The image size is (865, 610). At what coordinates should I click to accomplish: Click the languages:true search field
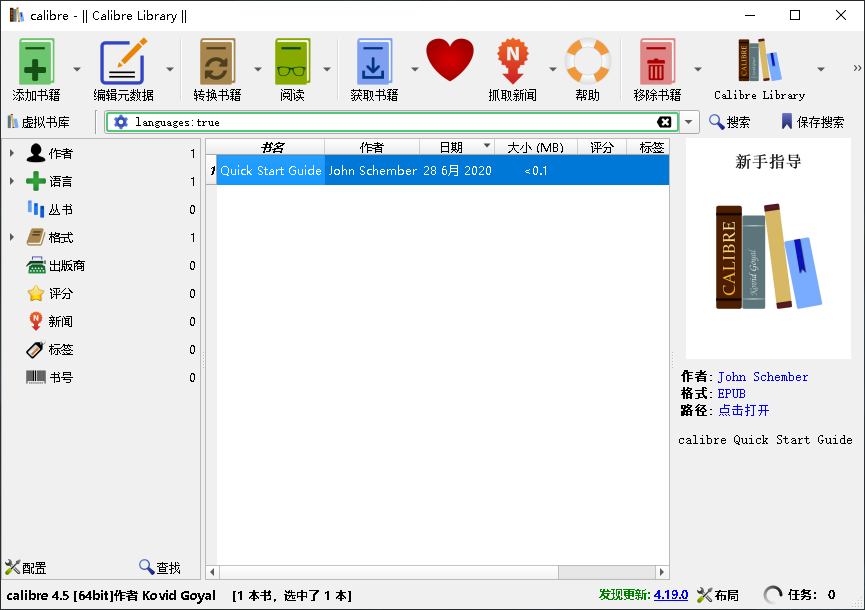tap(392, 122)
